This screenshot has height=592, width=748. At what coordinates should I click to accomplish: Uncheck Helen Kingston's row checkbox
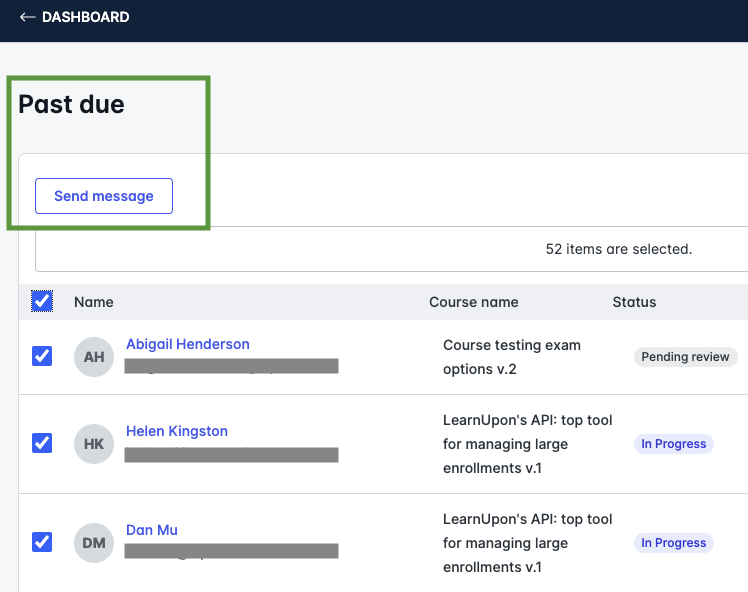[x=42, y=443]
